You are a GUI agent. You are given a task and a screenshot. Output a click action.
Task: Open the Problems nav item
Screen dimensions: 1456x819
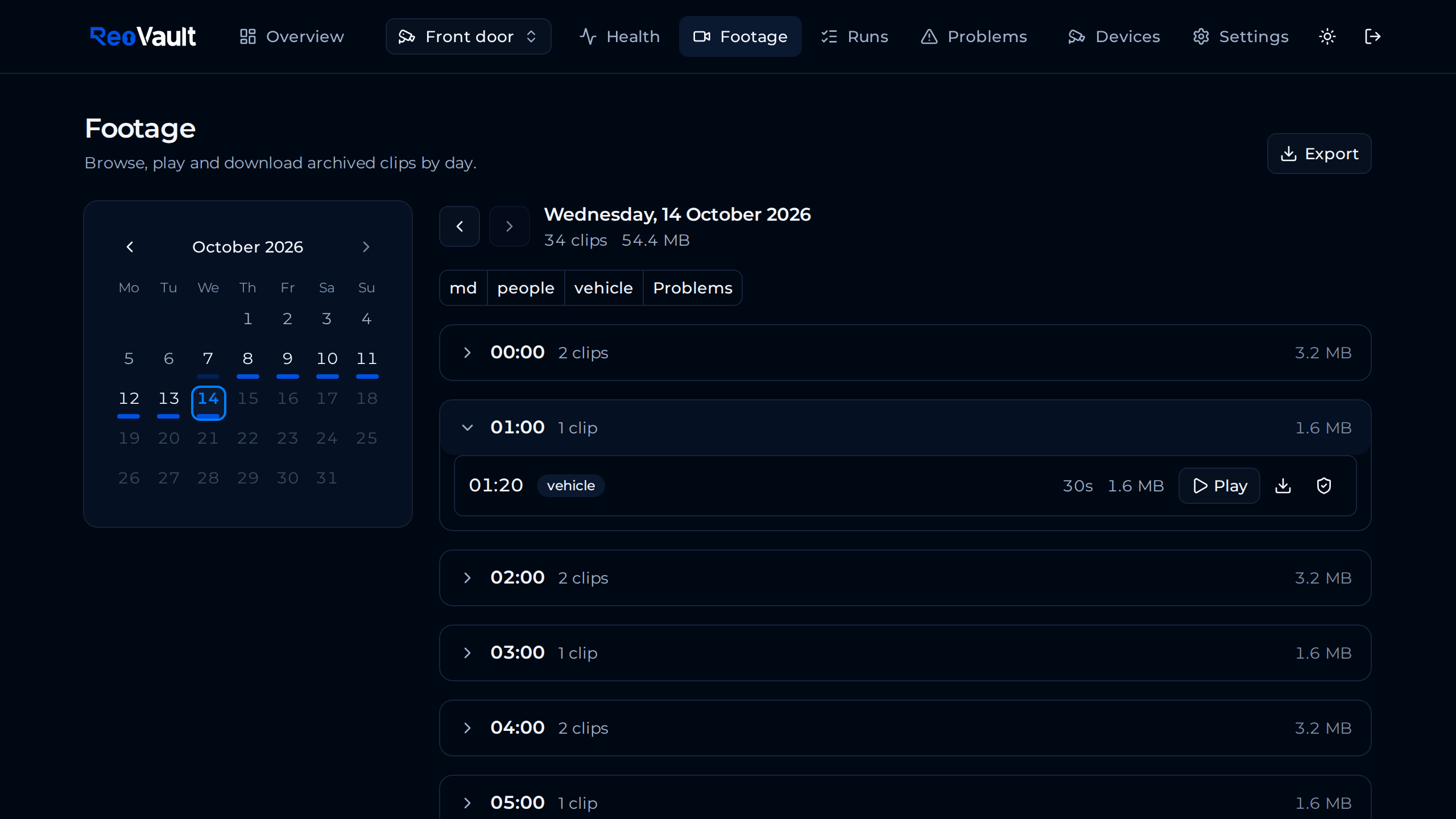coord(974,36)
